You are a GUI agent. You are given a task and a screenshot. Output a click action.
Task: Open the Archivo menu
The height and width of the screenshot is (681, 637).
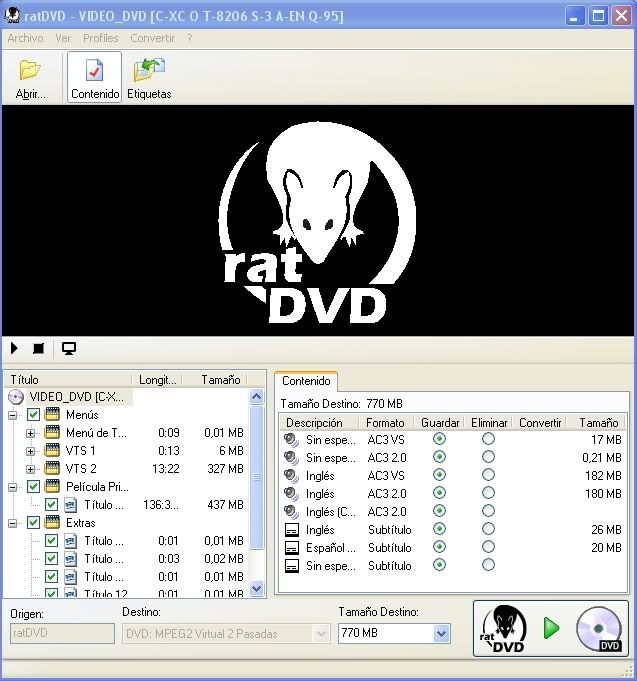coord(25,38)
